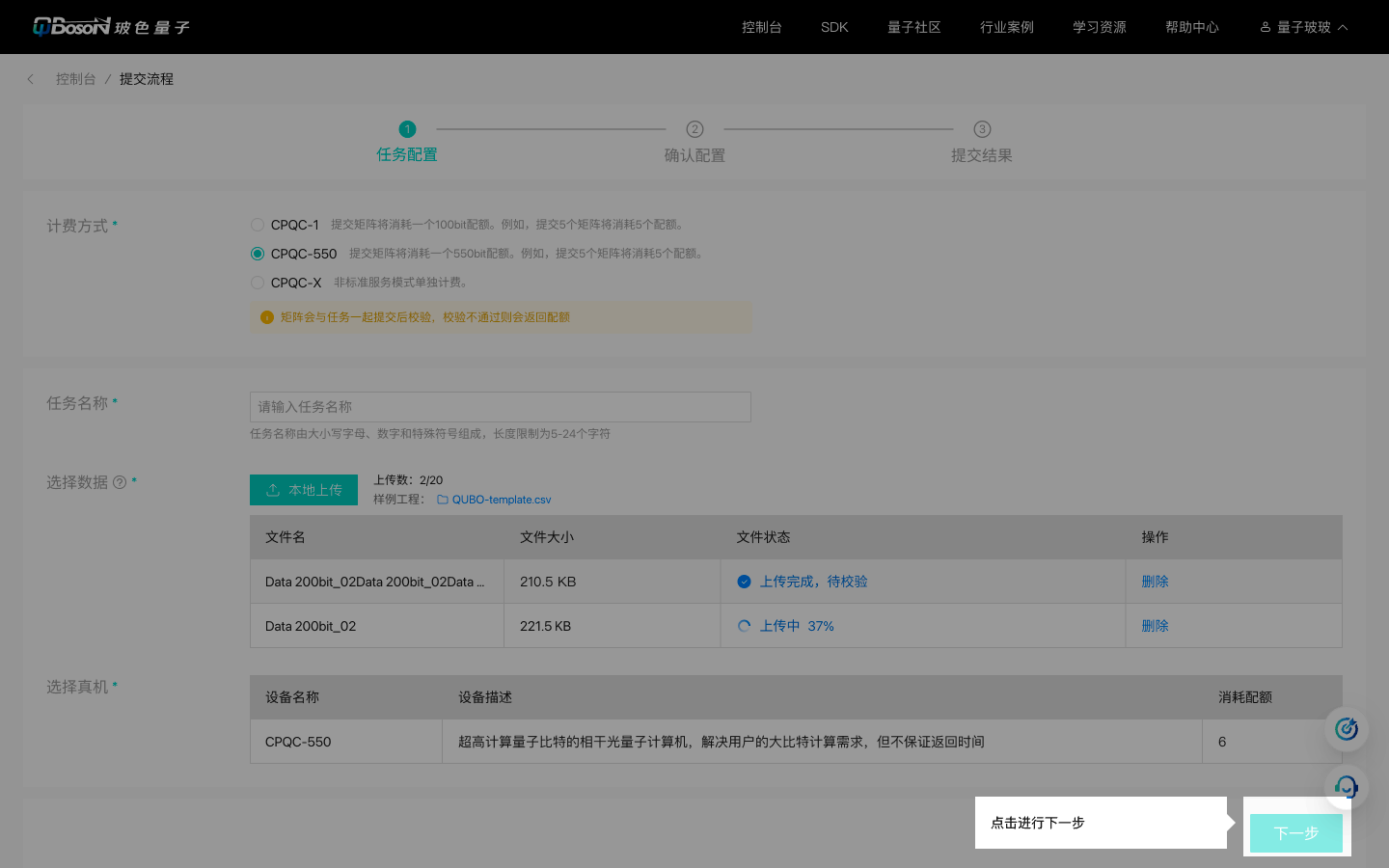The height and width of the screenshot is (868, 1389).
Task: Click step 1 任务配置 circle
Action: point(407,129)
